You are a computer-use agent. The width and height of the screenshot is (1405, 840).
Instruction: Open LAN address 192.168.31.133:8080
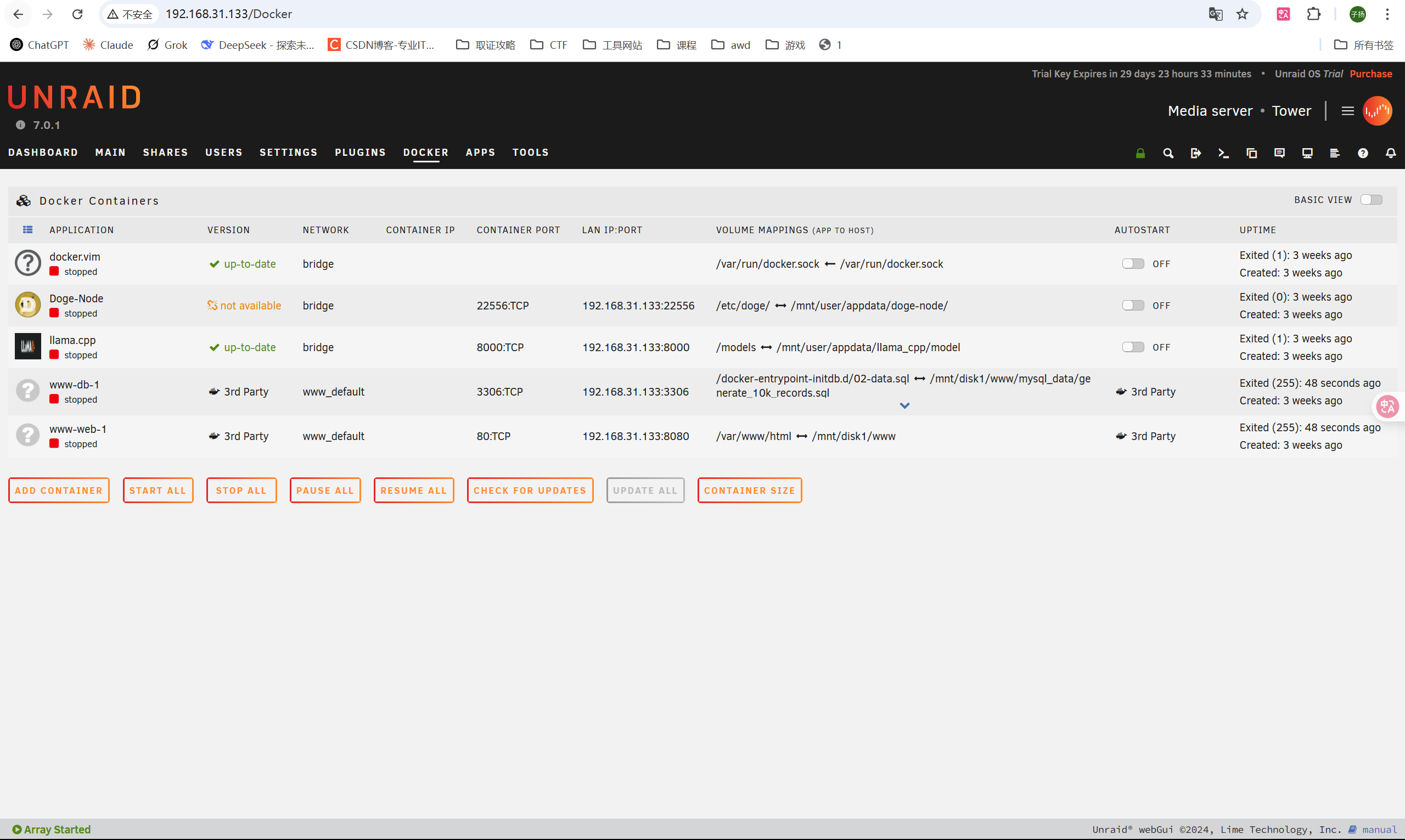[x=636, y=436]
